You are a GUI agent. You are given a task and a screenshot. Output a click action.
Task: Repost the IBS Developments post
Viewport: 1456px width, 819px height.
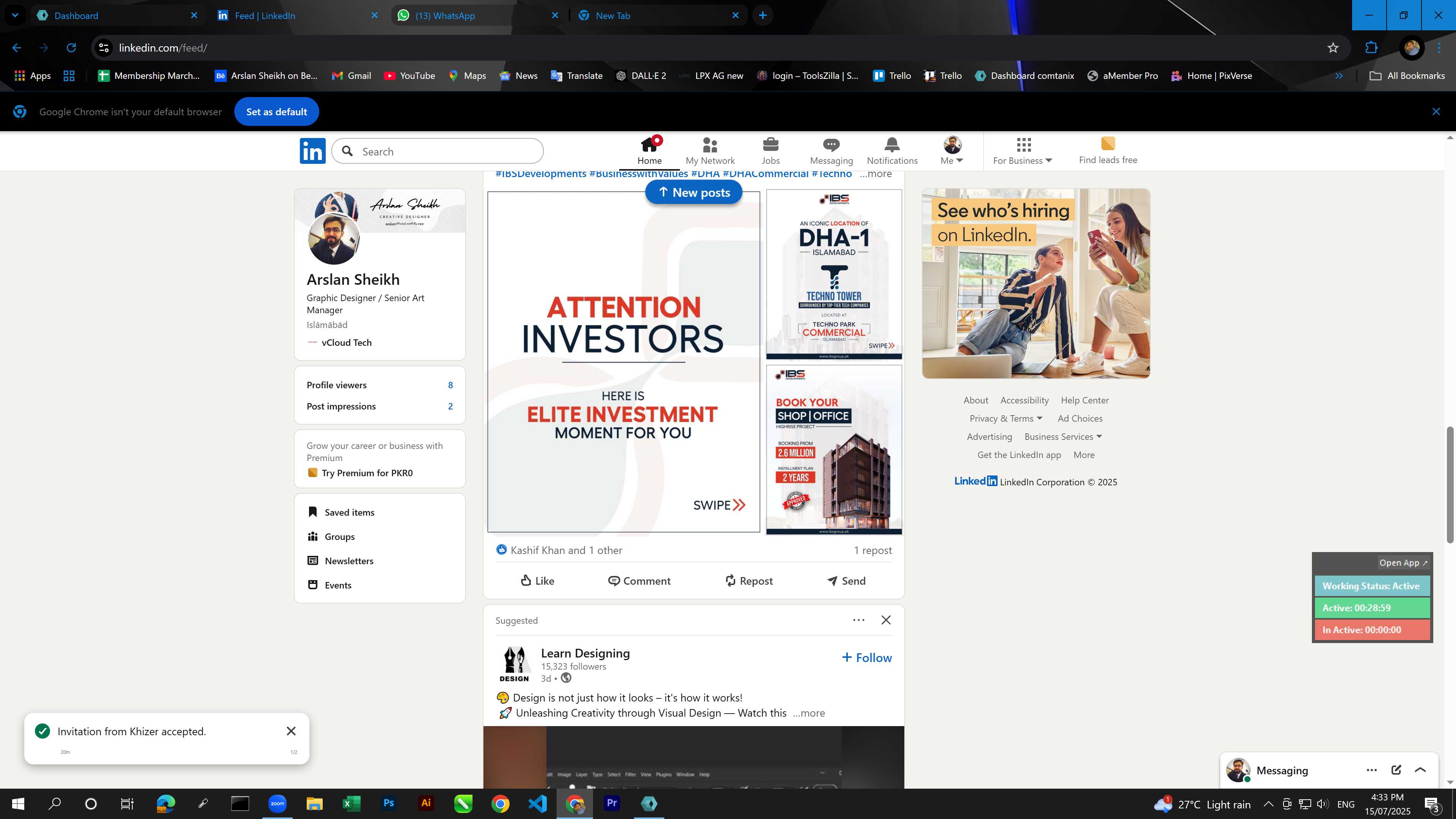pos(749,581)
